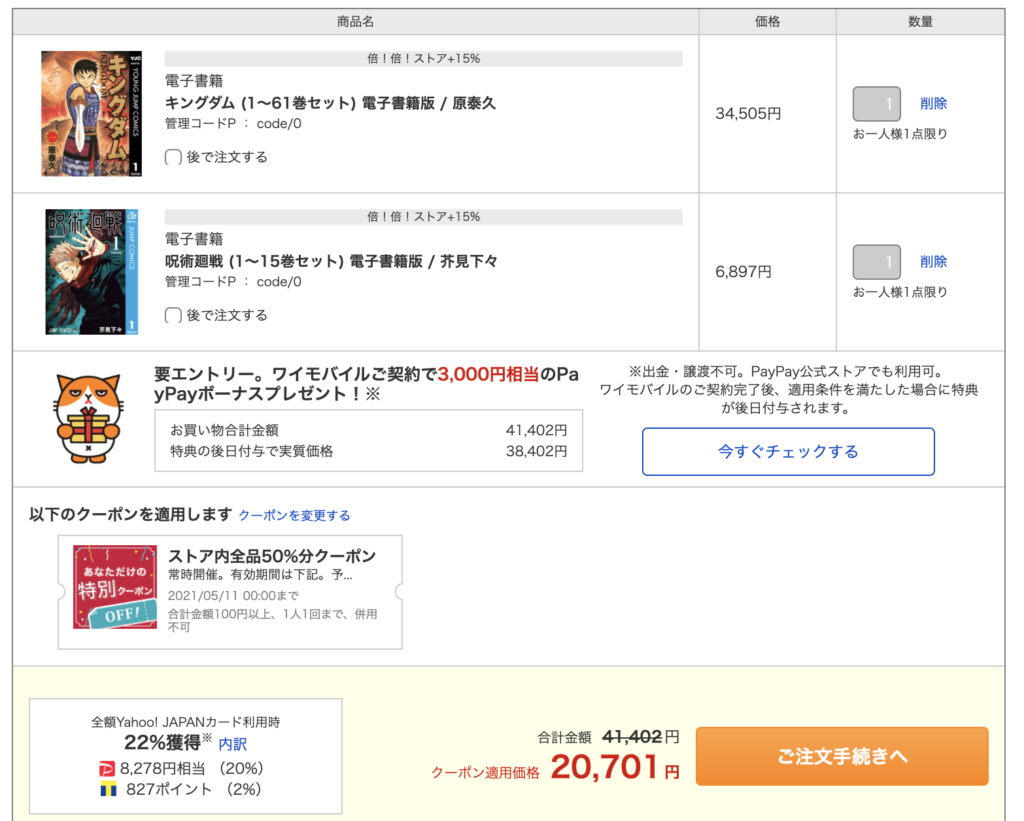Click the T-point logo icon
This screenshot has height=821, width=1024.
(x=108, y=789)
